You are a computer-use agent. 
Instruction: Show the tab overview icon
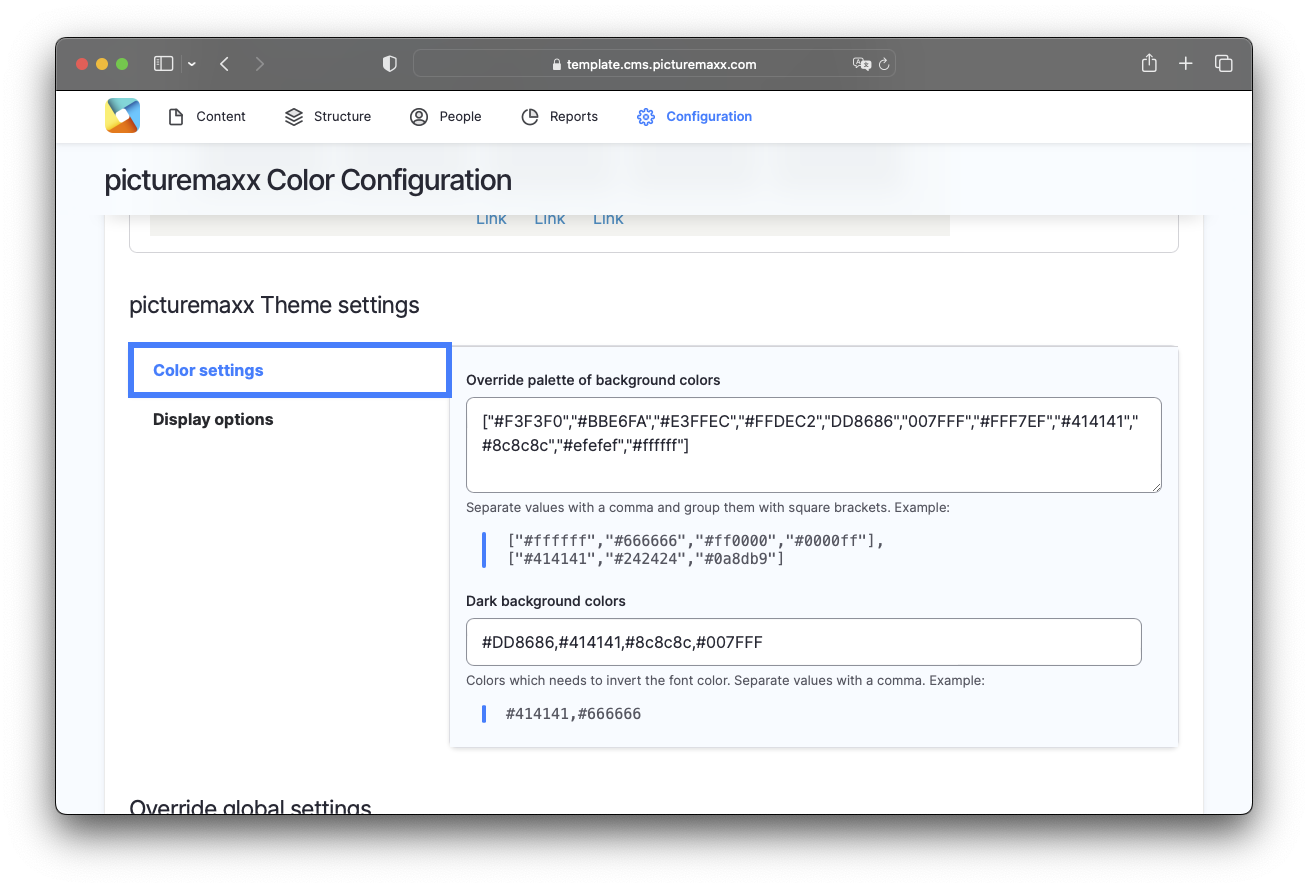(x=1223, y=64)
